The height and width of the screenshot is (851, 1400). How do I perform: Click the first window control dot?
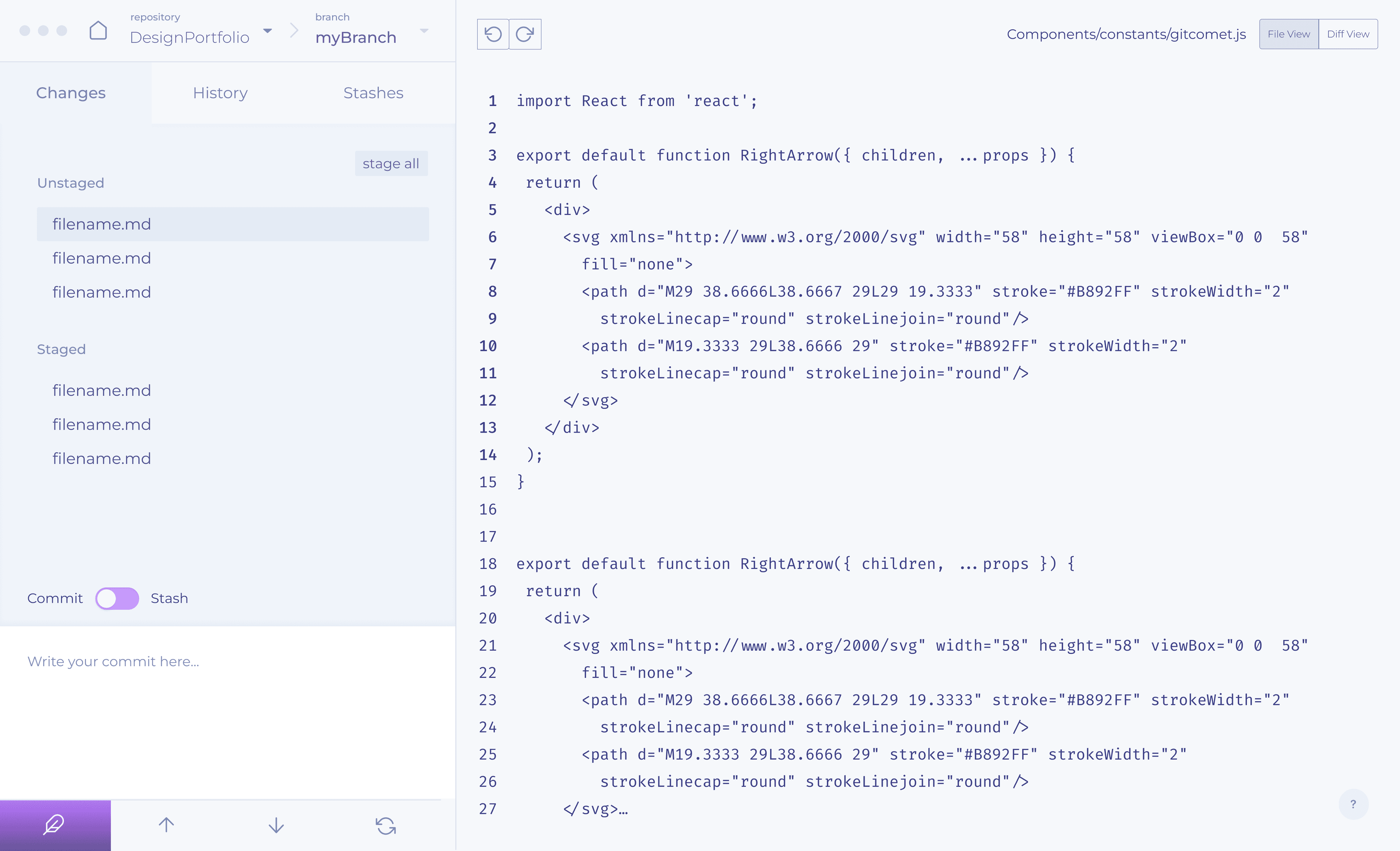[24, 30]
